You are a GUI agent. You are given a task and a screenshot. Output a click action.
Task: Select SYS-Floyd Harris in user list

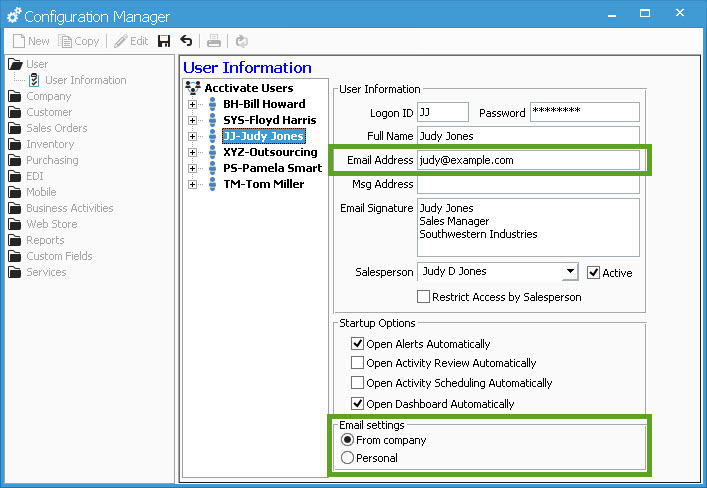[270, 120]
